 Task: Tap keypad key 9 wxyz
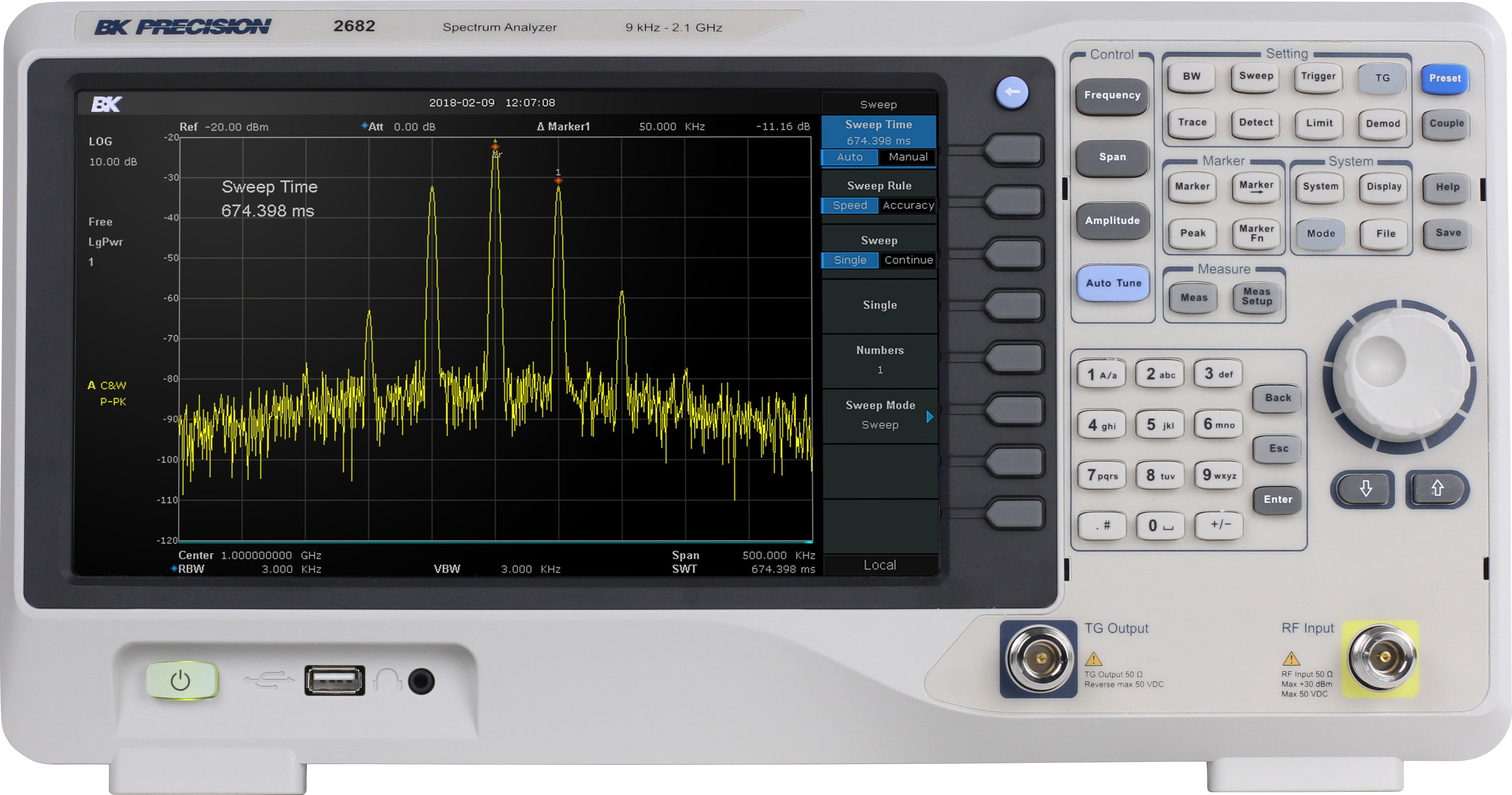tap(1218, 475)
